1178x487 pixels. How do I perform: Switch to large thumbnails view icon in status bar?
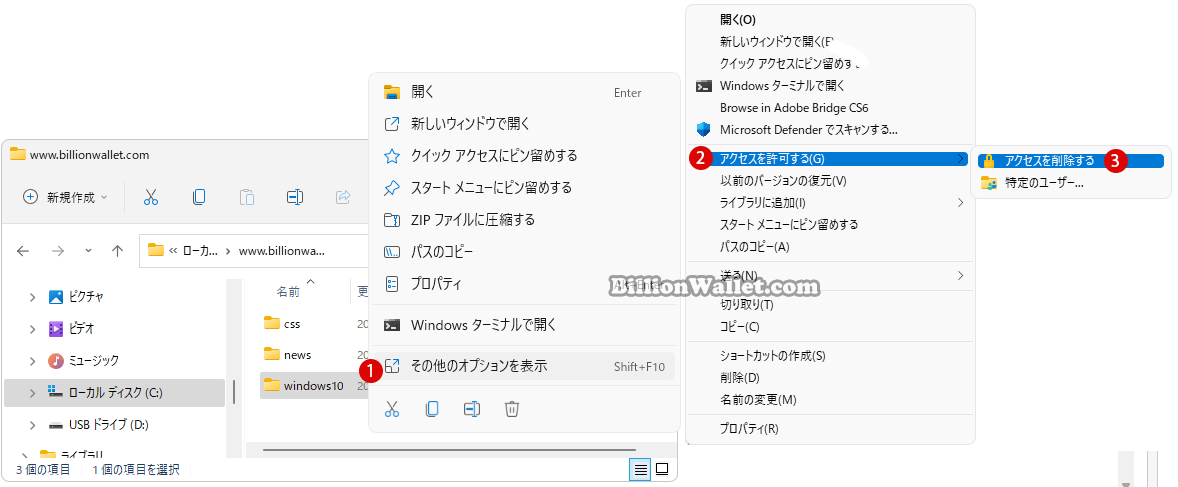click(662, 470)
